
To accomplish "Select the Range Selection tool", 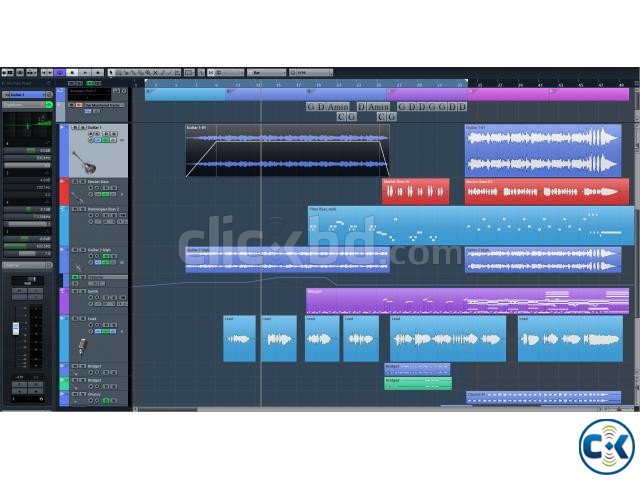I will point(118,73).
